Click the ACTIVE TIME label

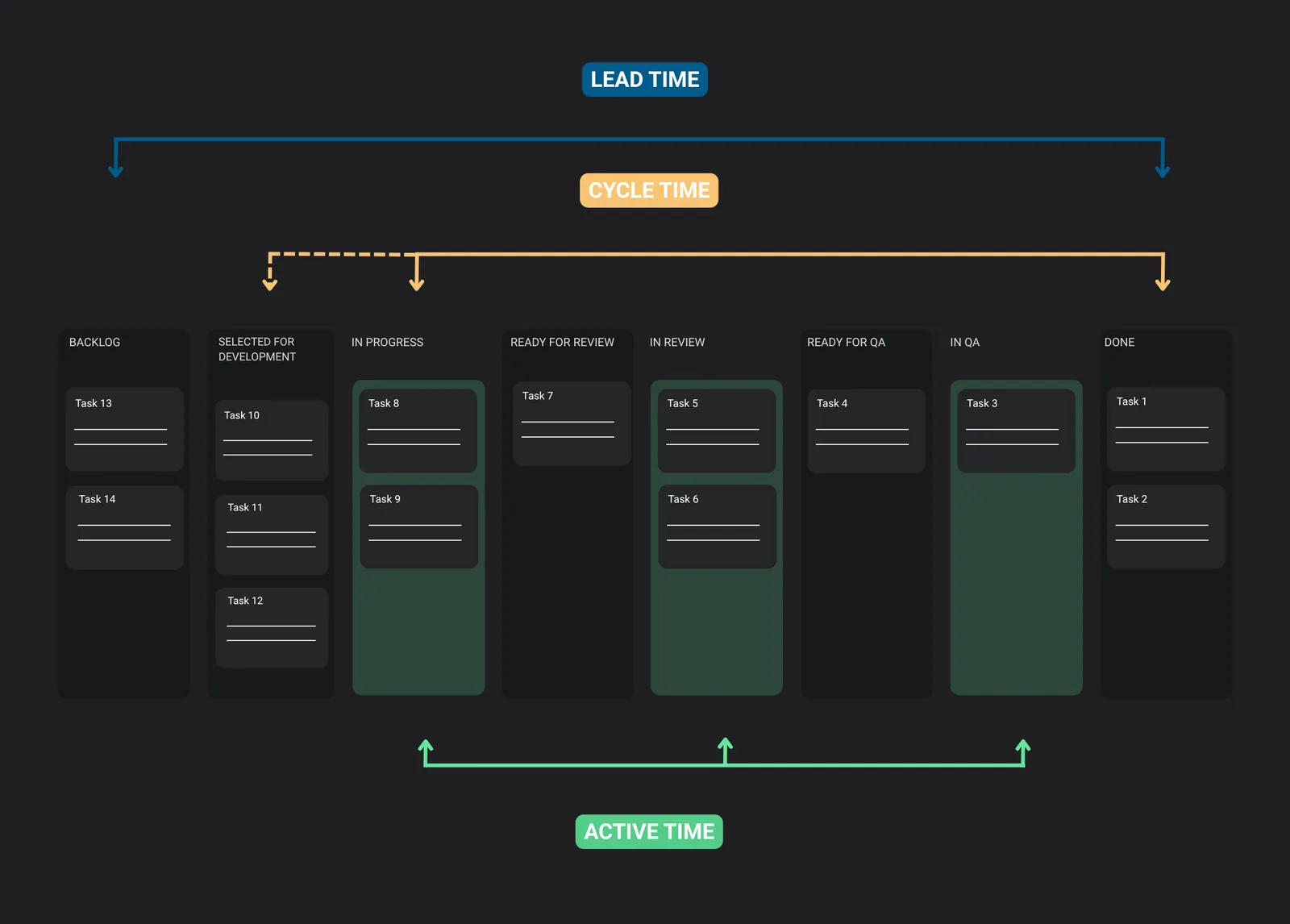pyautogui.click(x=649, y=831)
